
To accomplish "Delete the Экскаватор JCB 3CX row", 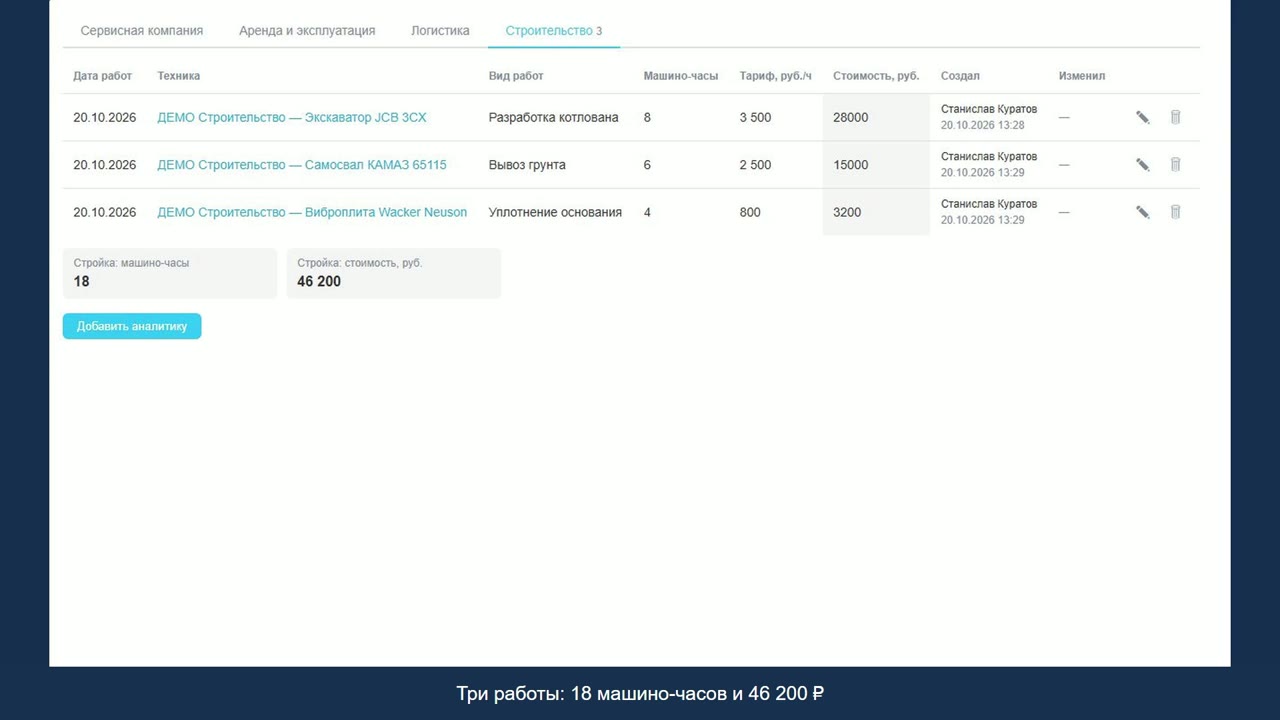I will (x=1175, y=117).
